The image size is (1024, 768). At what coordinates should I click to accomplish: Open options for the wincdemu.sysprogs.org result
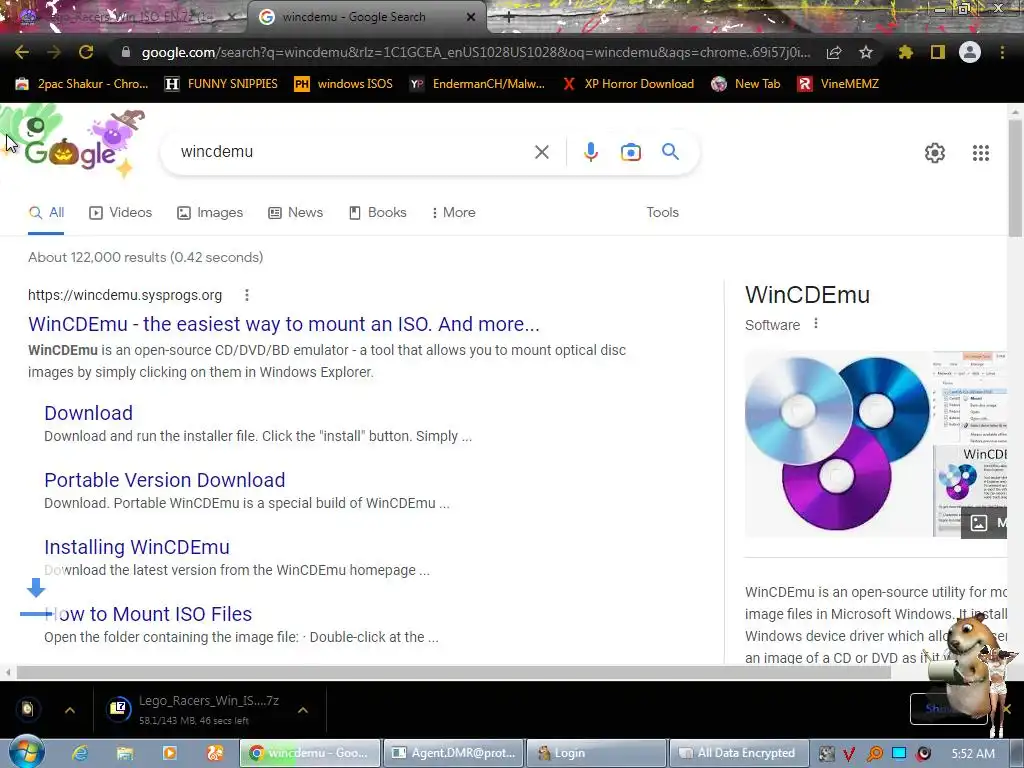pos(247,295)
